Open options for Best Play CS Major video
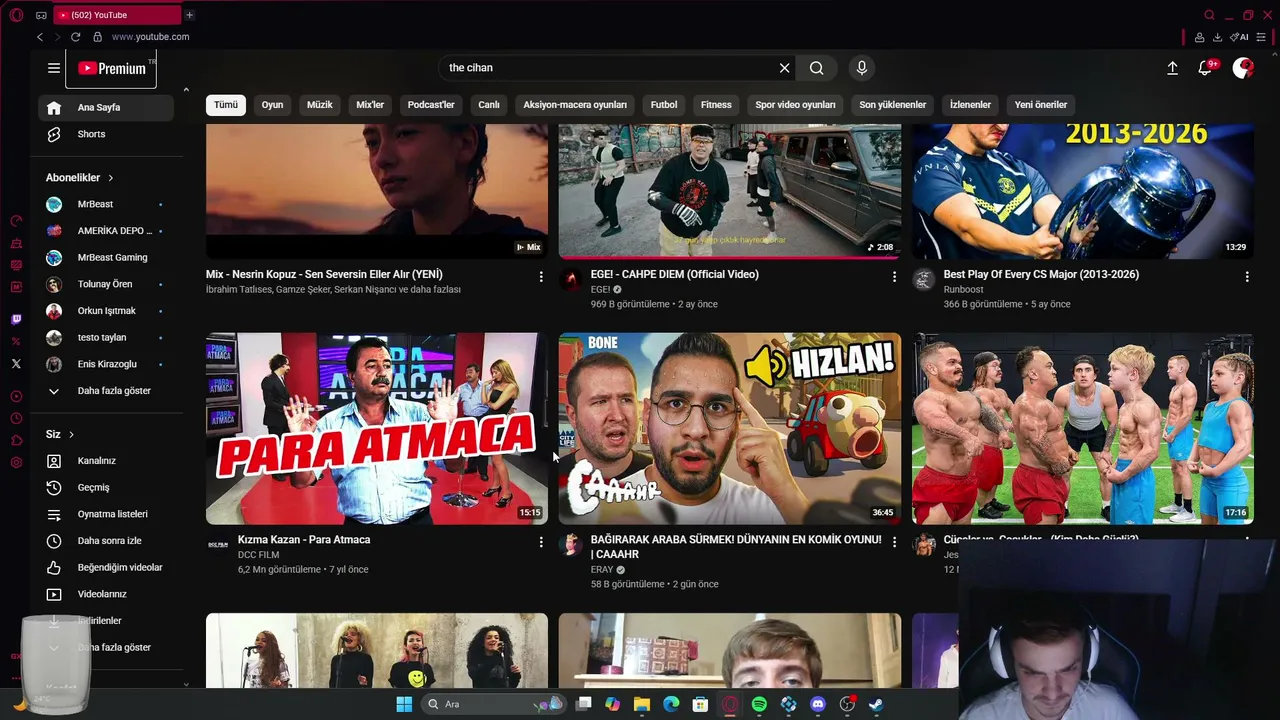Image resolution: width=1280 pixels, height=720 pixels. (x=1247, y=276)
